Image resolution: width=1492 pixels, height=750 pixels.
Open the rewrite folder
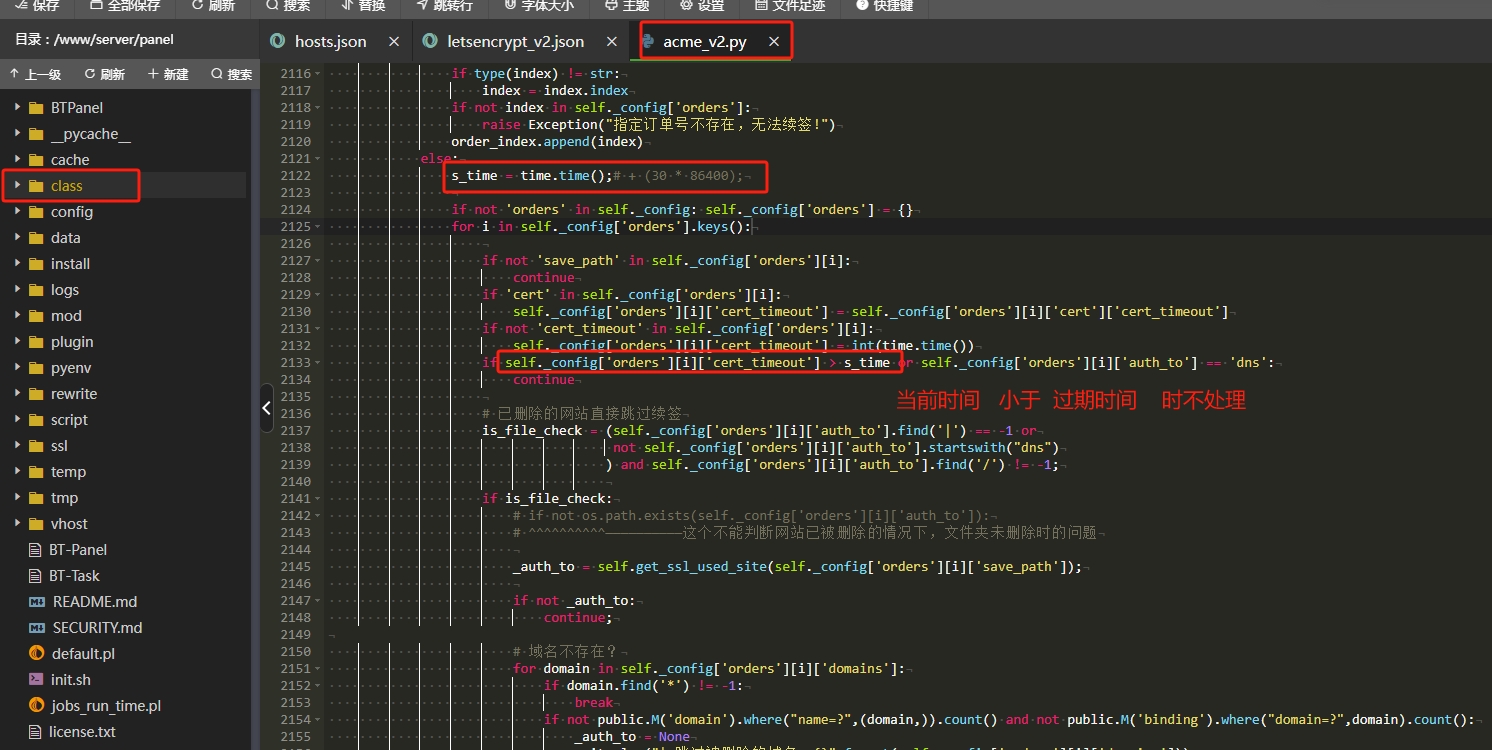(x=74, y=393)
